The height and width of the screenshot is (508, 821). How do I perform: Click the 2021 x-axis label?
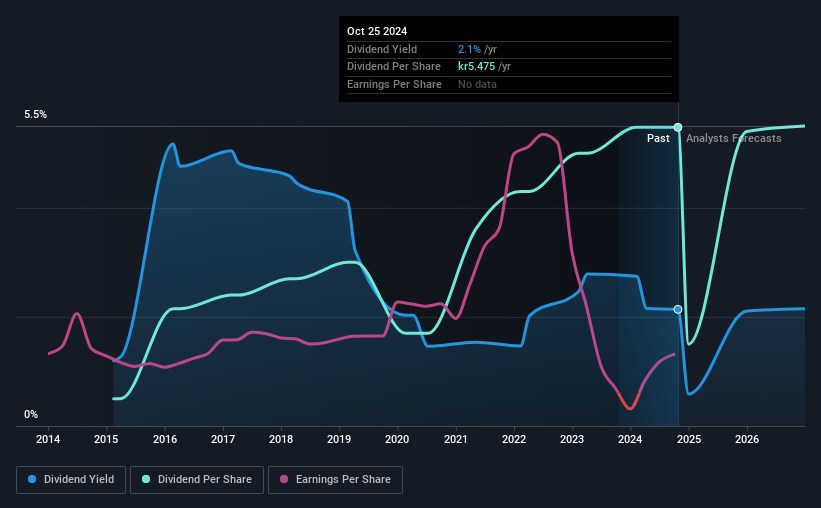(456, 439)
